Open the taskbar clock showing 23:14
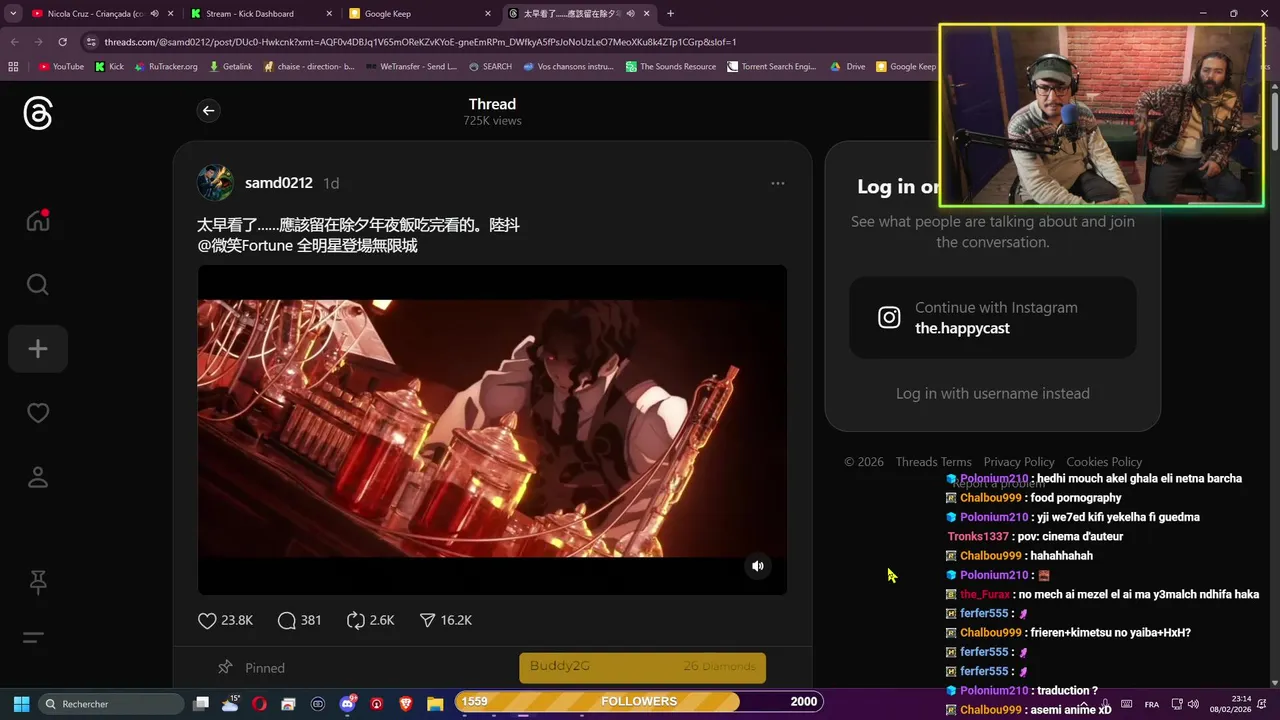This screenshot has height=720, width=1280. coord(1230,704)
